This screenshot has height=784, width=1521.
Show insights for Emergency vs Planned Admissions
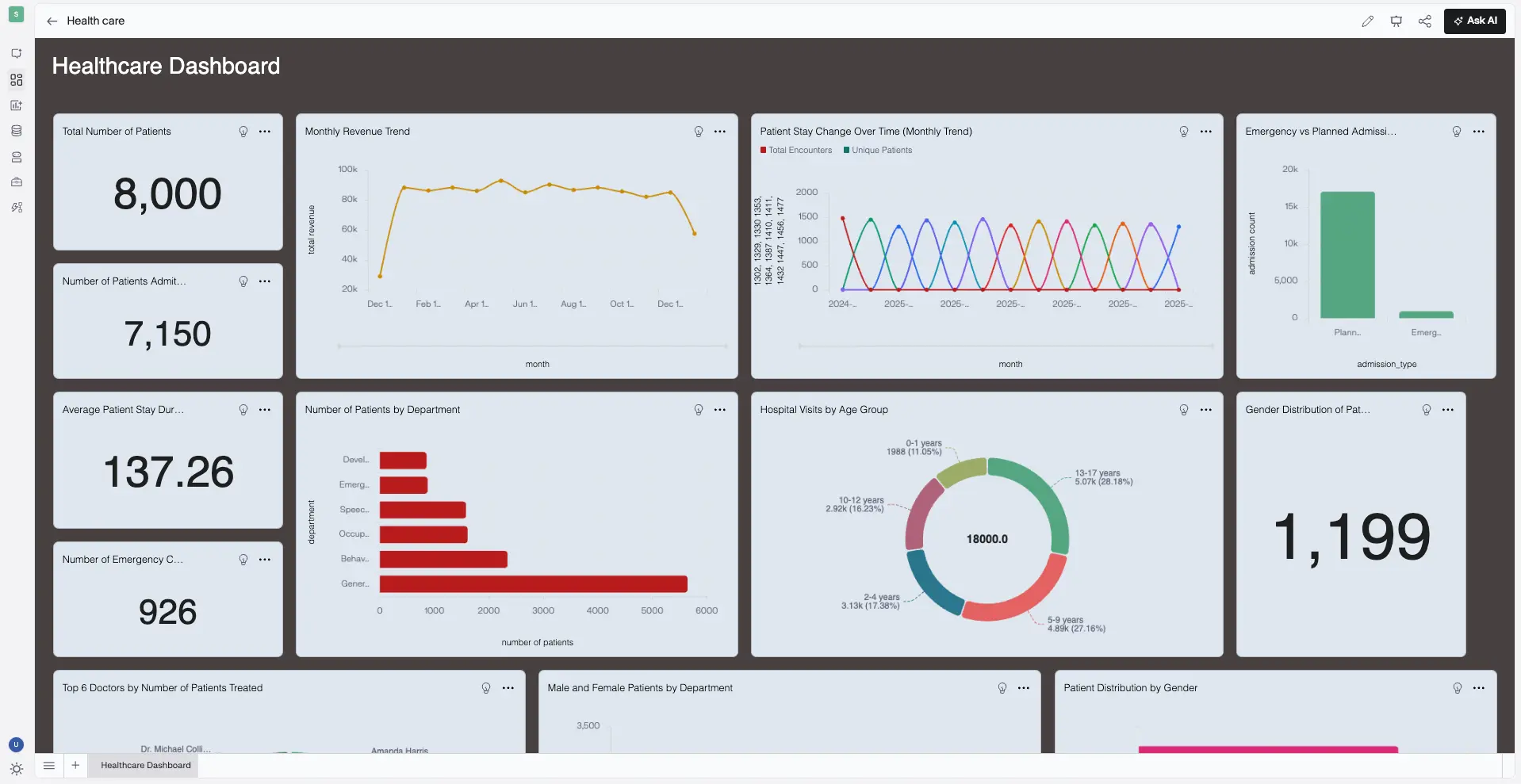point(1457,132)
